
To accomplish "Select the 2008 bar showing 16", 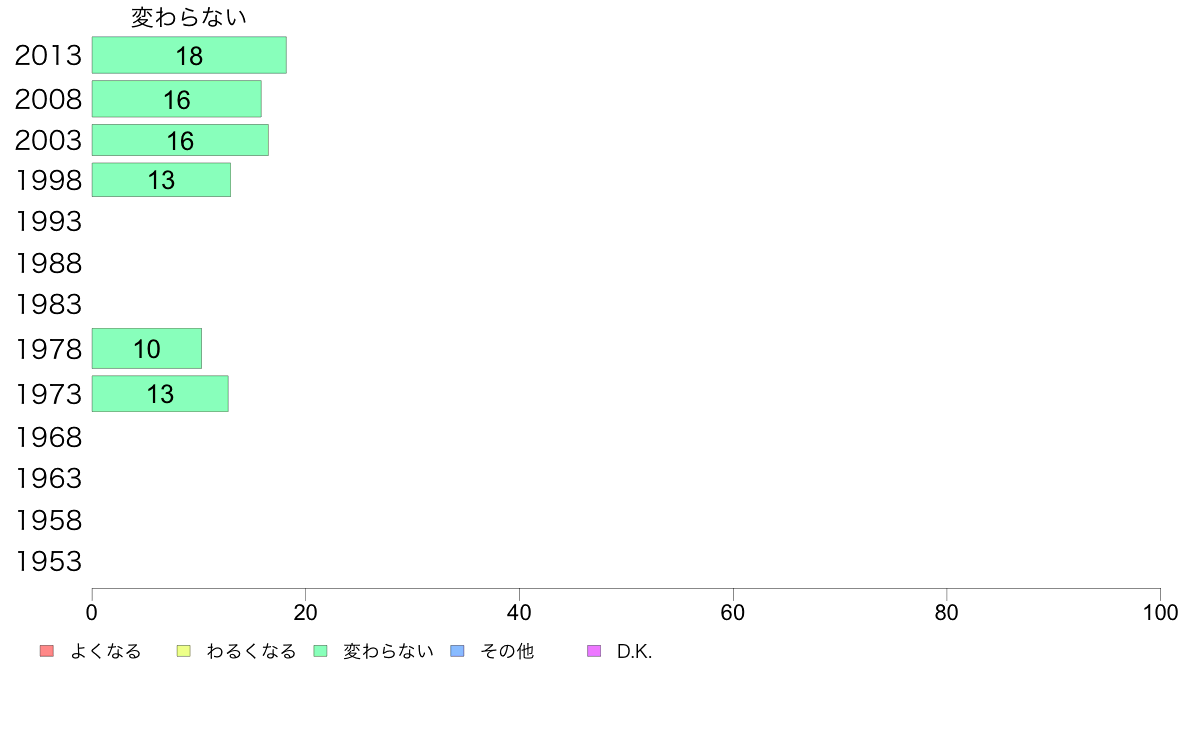I will click(x=177, y=99).
